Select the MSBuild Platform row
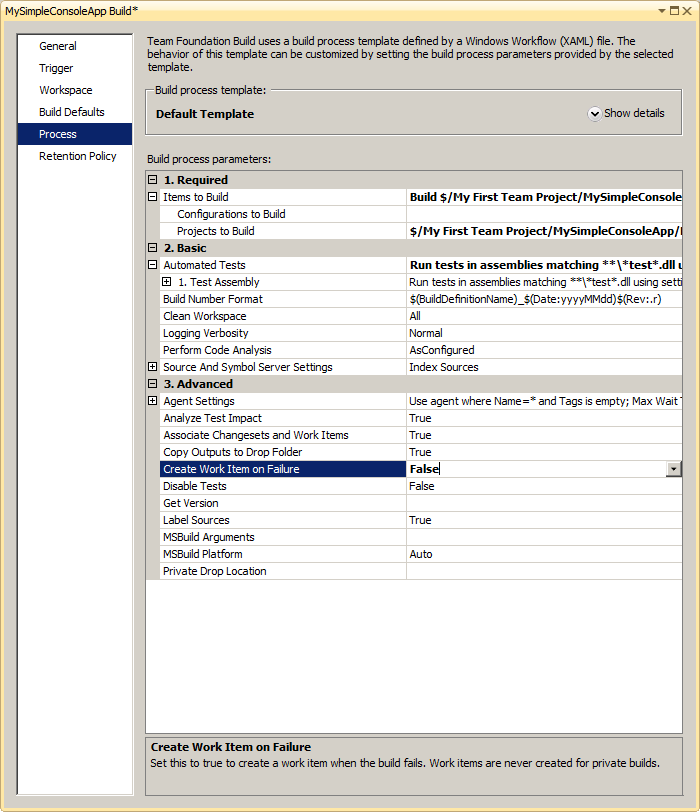This screenshot has height=812, width=700. click(x=283, y=555)
